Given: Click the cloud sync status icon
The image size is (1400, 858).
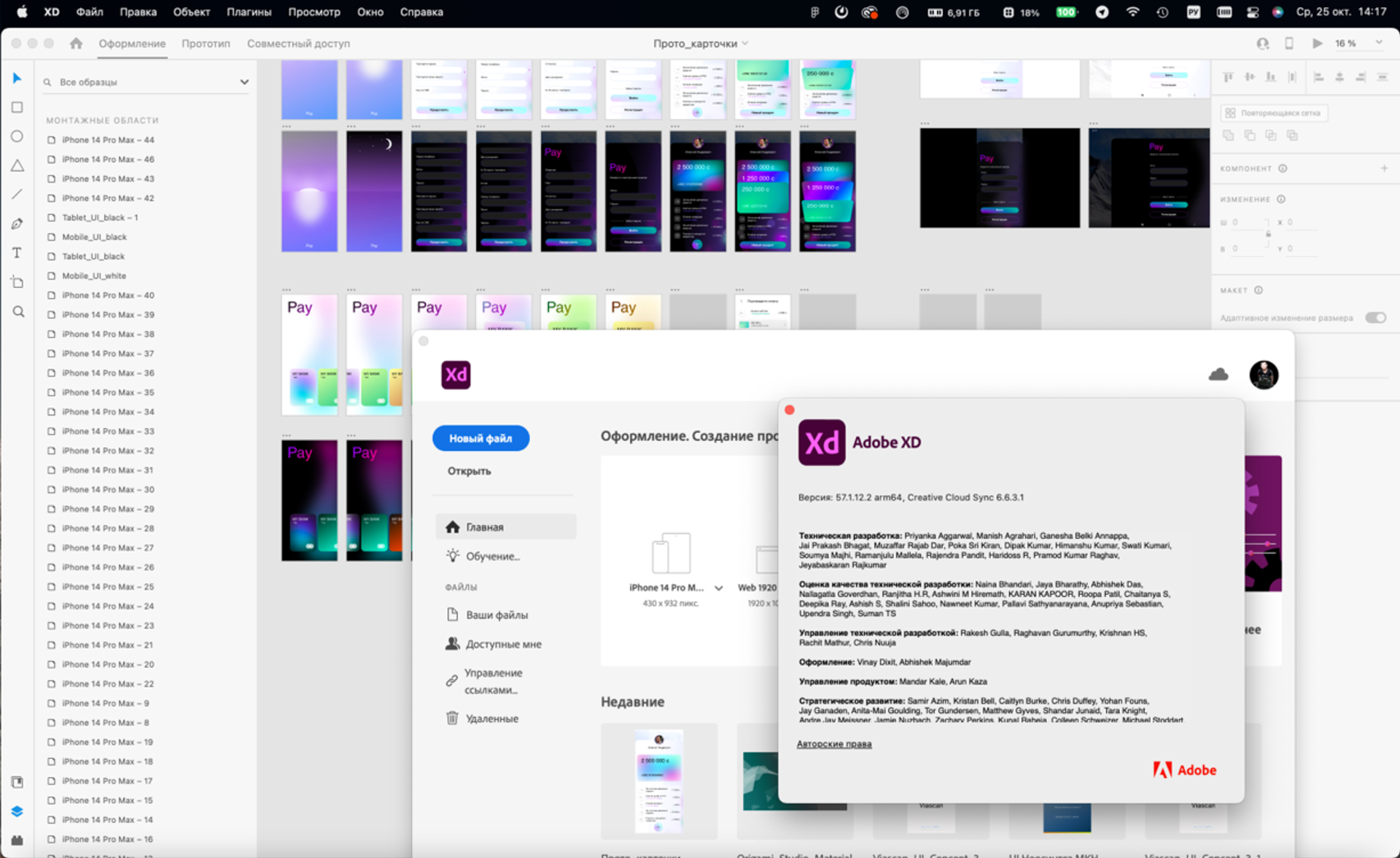Looking at the screenshot, I should [1218, 375].
